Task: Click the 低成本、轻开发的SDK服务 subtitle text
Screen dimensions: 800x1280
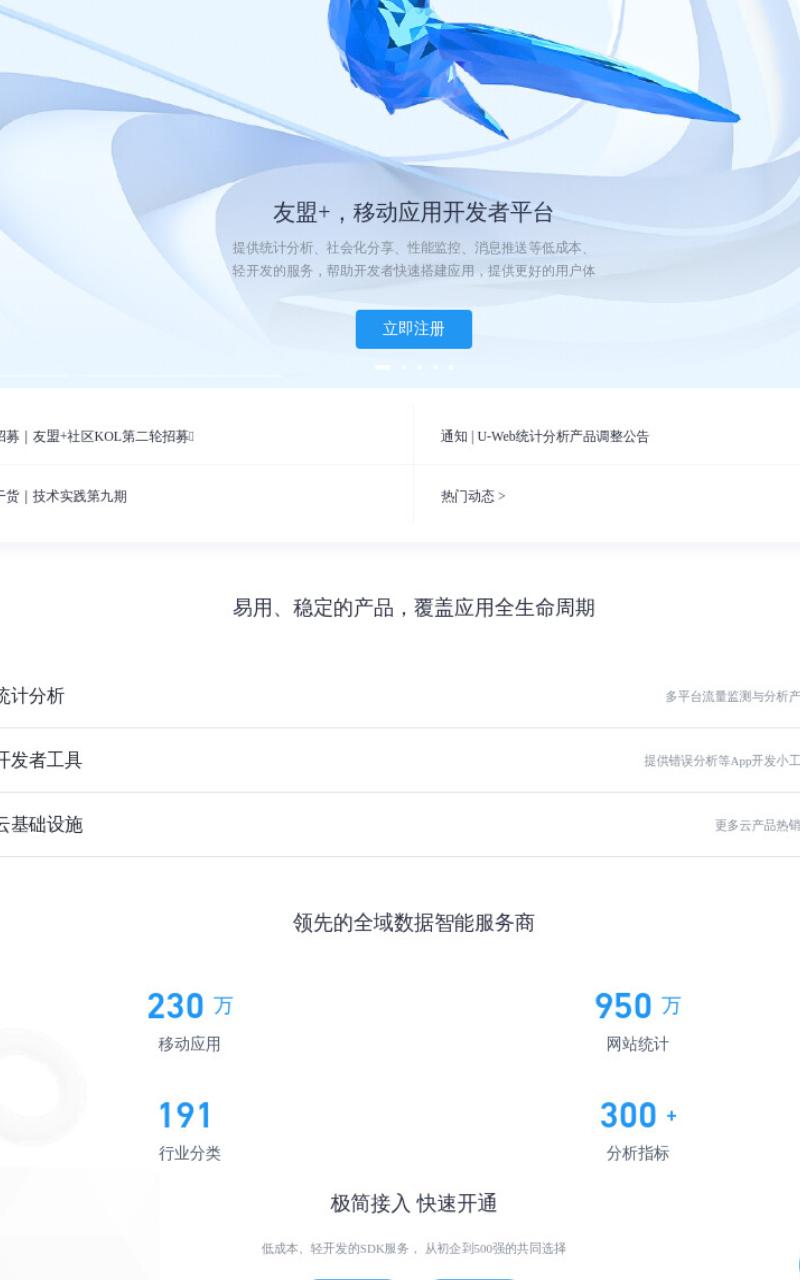Action: click(x=414, y=1248)
